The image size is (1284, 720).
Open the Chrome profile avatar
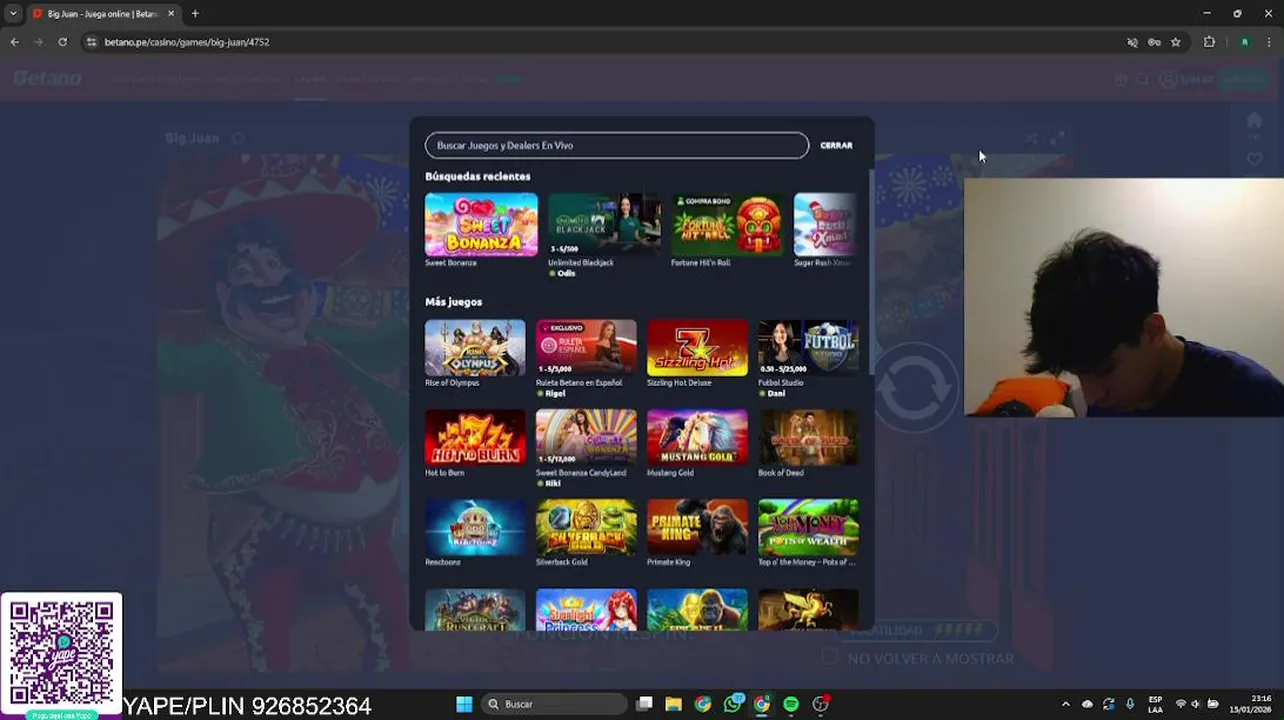pyautogui.click(x=1245, y=42)
